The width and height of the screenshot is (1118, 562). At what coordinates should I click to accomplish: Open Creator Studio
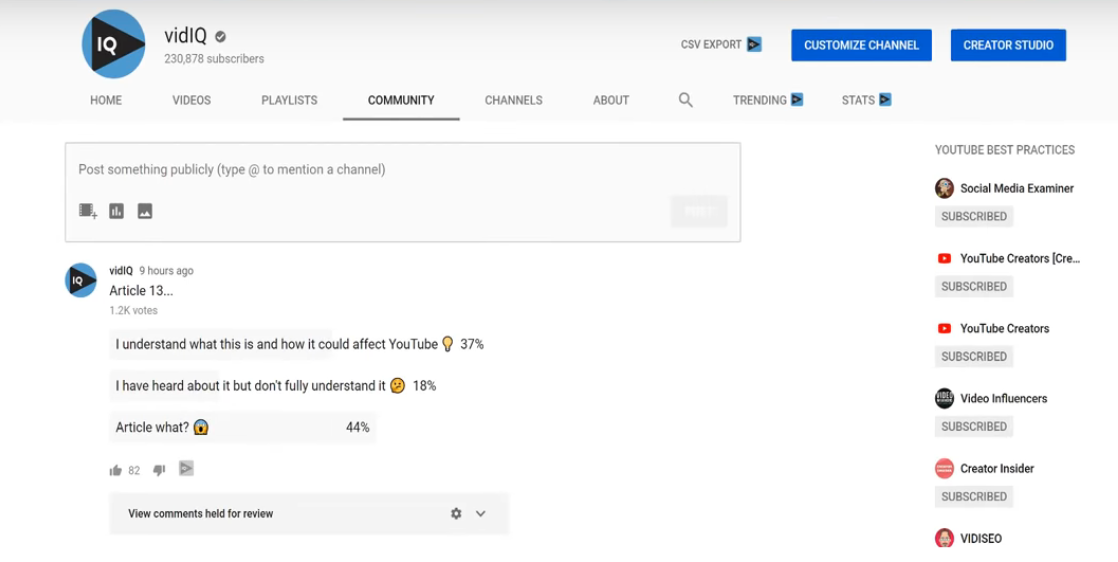click(x=1008, y=45)
